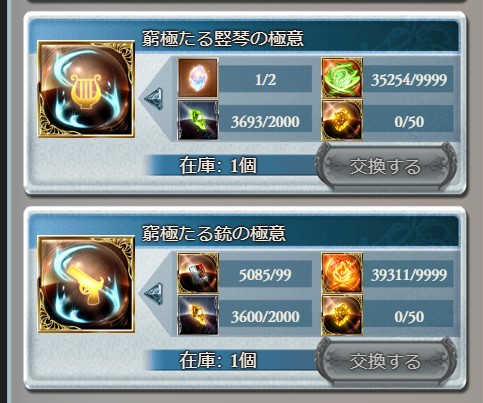Viewport: 483px width, 403px height.
Task: Click the golden harp mastery orb icon
Action: 86,89
